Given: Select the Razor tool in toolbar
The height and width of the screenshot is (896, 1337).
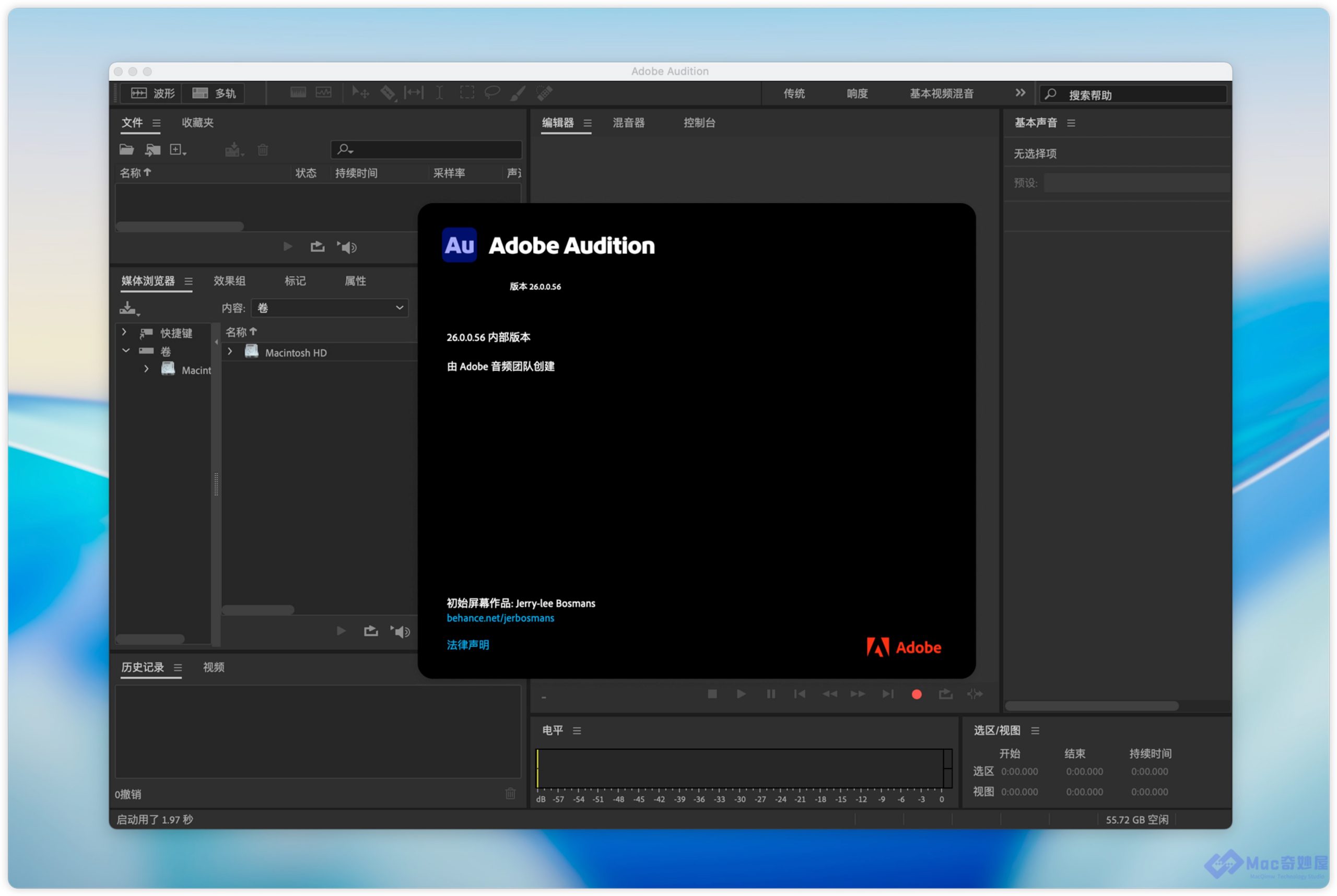Looking at the screenshot, I should coord(388,92).
